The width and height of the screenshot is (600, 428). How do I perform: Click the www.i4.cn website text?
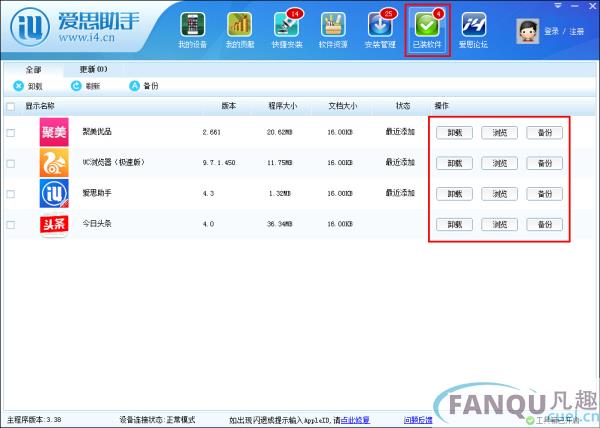click(86, 37)
